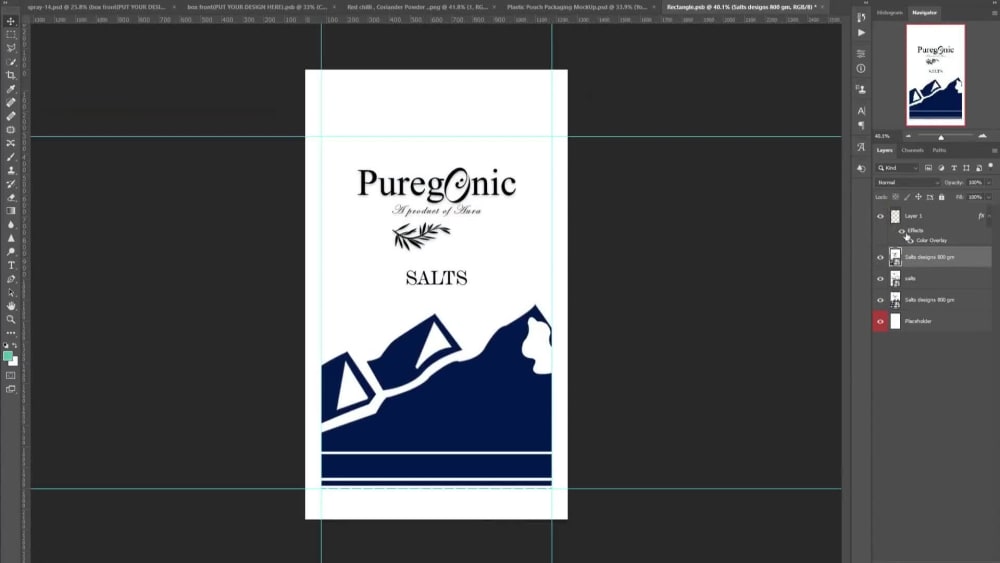Image resolution: width=1000 pixels, height=563 pixels.
Task: Open the Normal blend mode dropdown
Action: tap(908, 182)
